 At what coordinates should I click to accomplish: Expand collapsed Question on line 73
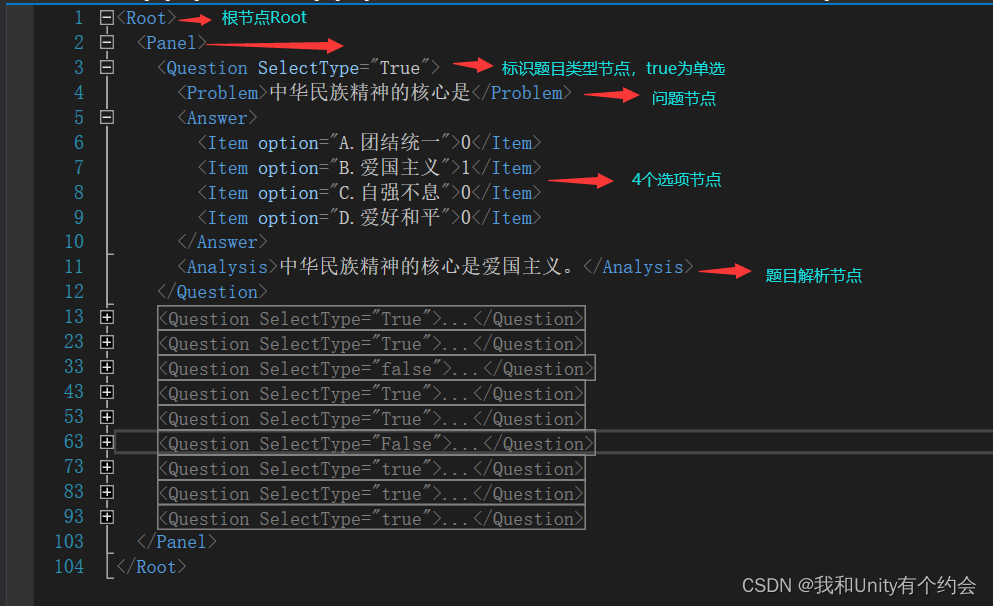107,467
